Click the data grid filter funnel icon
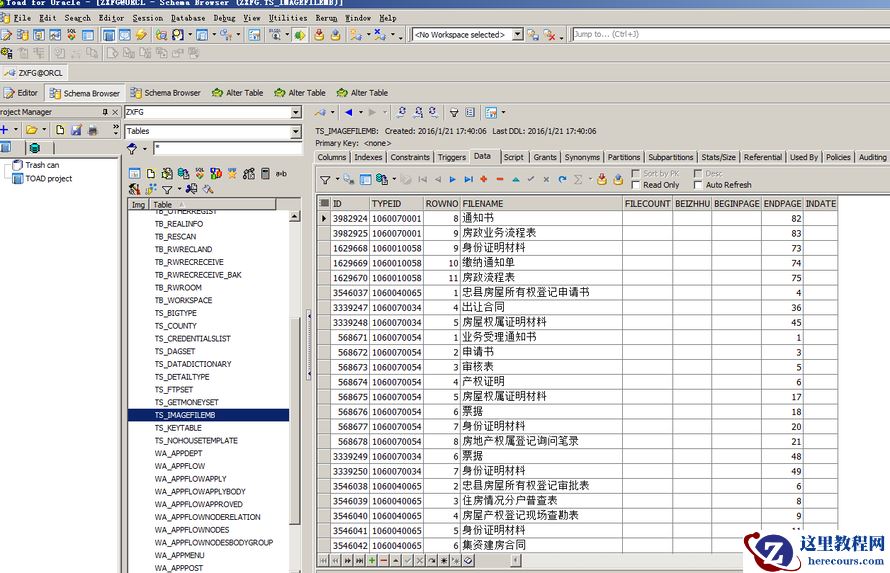This screenshot has height=573, width=890. pos(324,180)
